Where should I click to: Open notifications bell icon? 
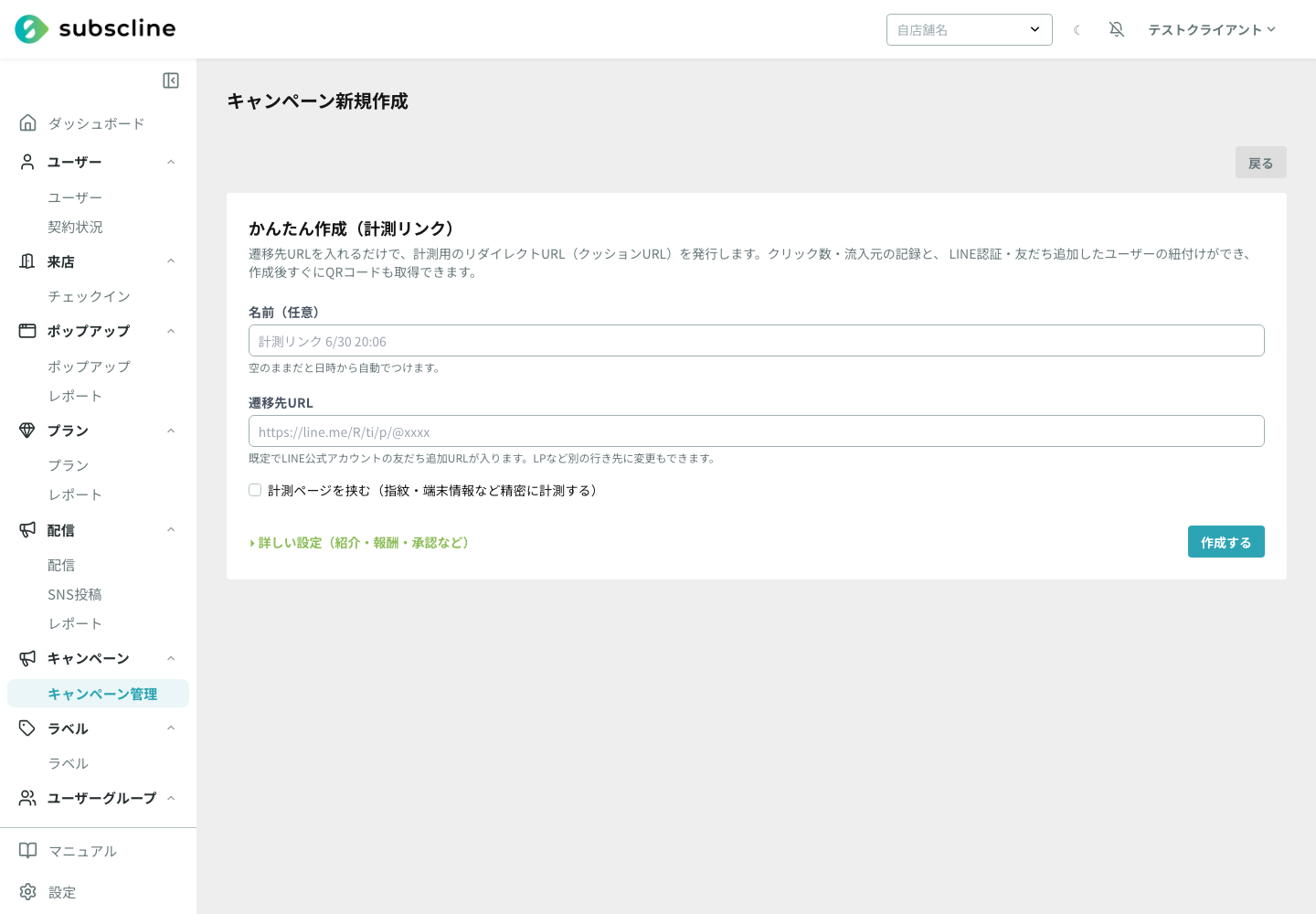[1117, 29]
